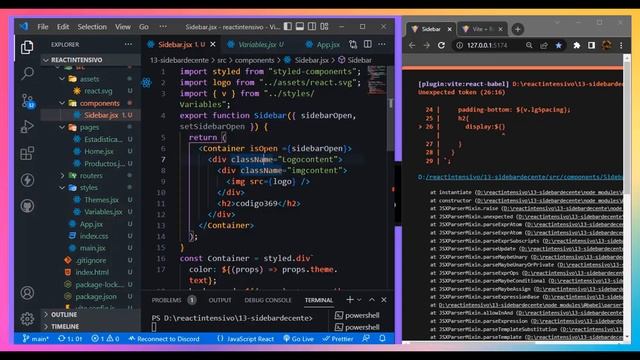Viewport: 640px width, 360px height.
Task: Open the browser side panel icon
Action: pos(591,45)
